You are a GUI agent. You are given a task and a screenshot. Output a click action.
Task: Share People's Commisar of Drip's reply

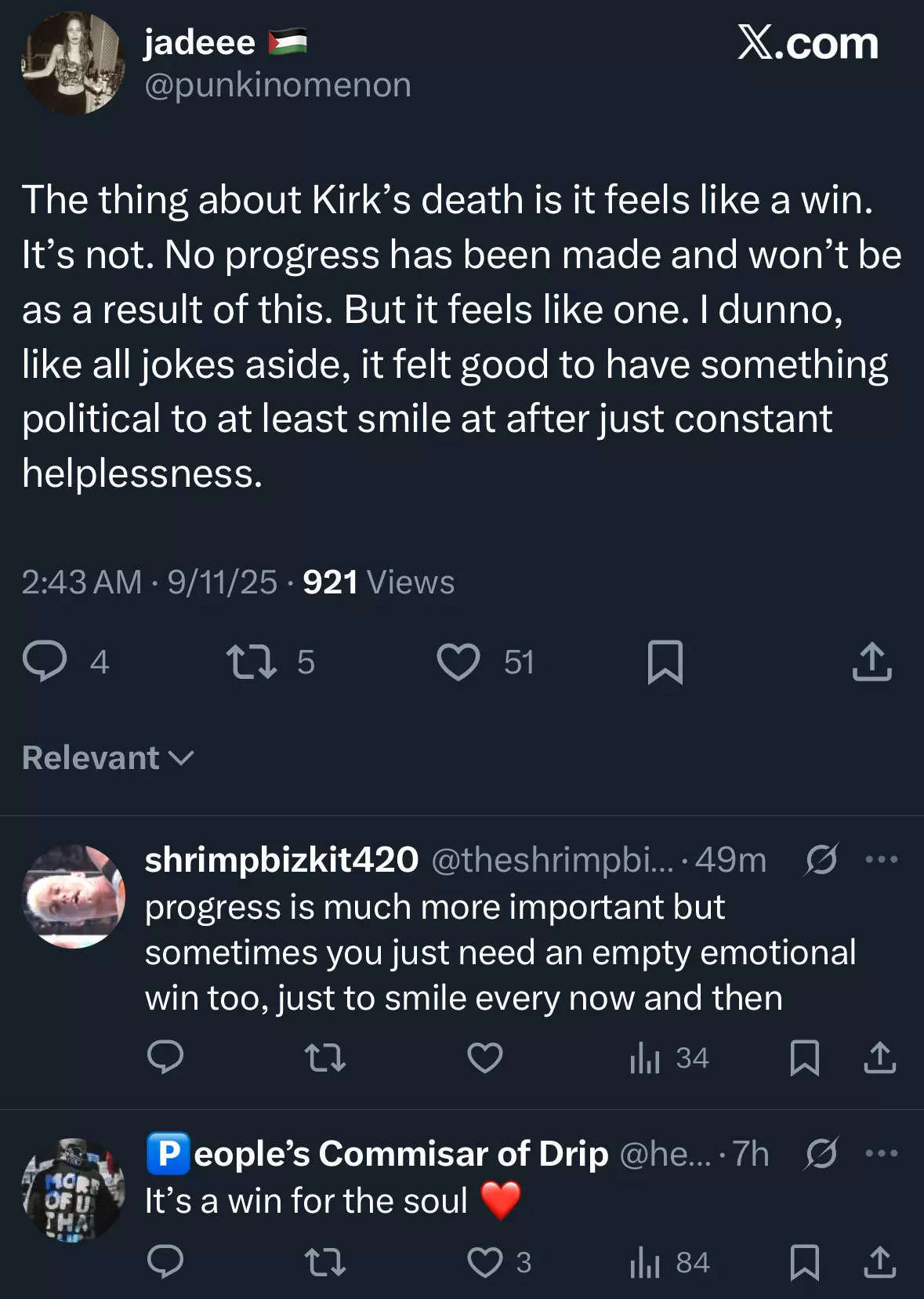[x=880, y=1262]
